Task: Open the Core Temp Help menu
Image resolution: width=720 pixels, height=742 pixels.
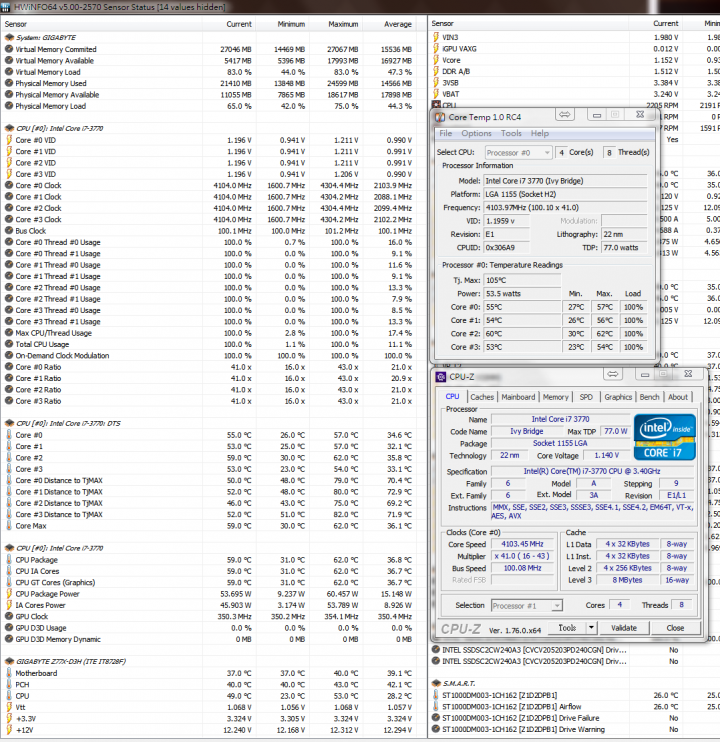Action: pyautogui.click(x=539, y=133)
